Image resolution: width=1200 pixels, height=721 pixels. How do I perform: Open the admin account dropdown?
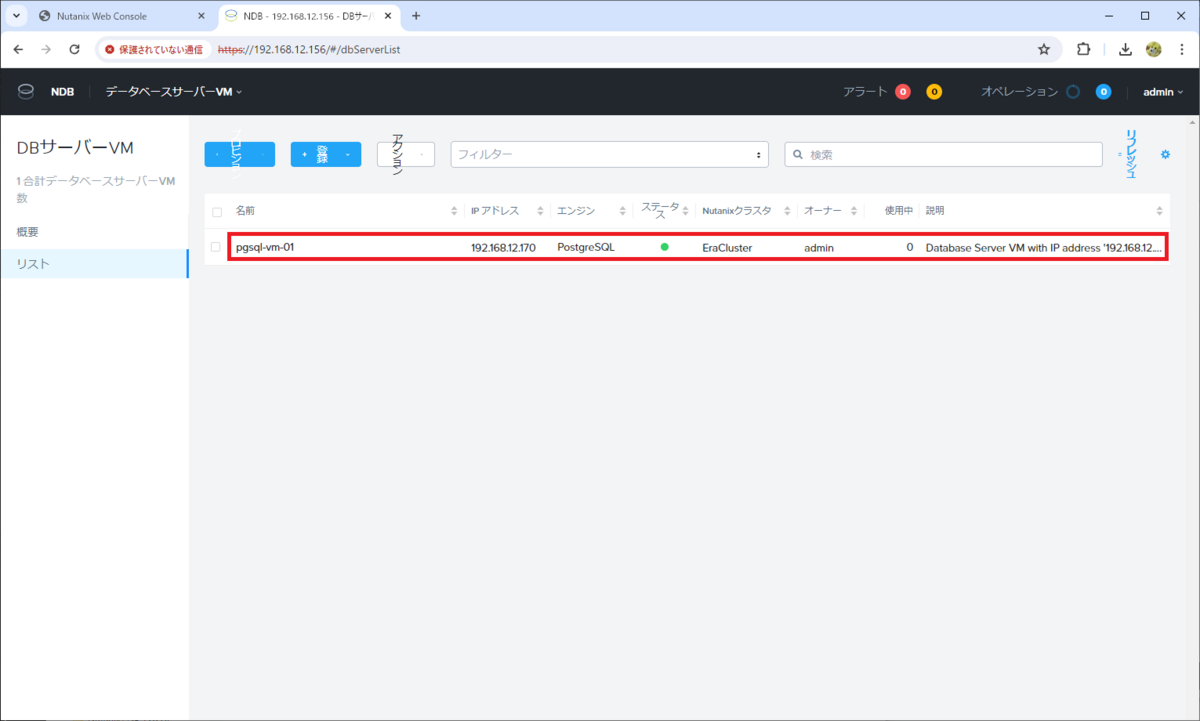click(1162, 91)
